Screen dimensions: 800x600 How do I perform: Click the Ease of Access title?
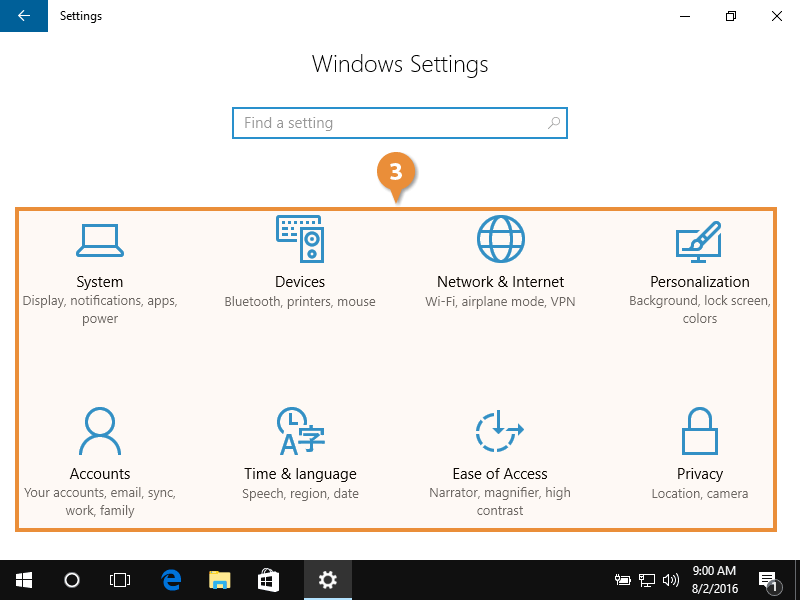[x=500, y=473]
